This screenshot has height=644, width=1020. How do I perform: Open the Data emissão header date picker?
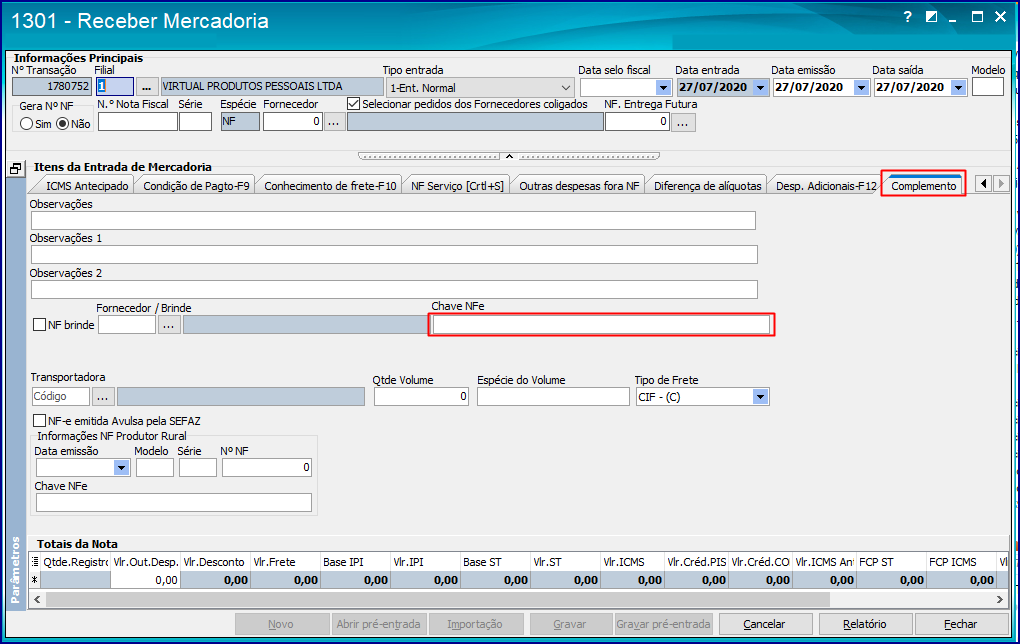[x=861, y=87]
